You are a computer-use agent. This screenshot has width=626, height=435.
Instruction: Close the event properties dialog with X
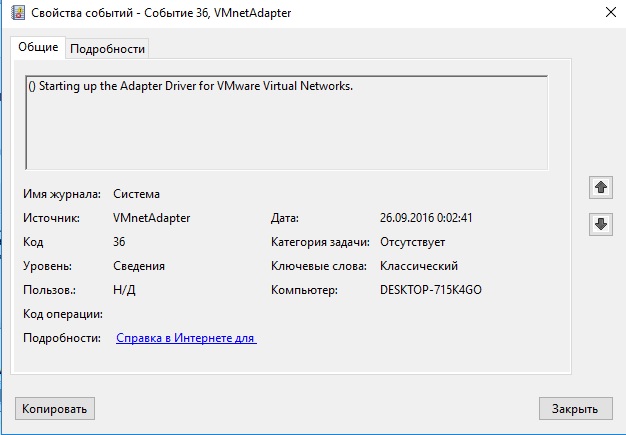(611, 12)
